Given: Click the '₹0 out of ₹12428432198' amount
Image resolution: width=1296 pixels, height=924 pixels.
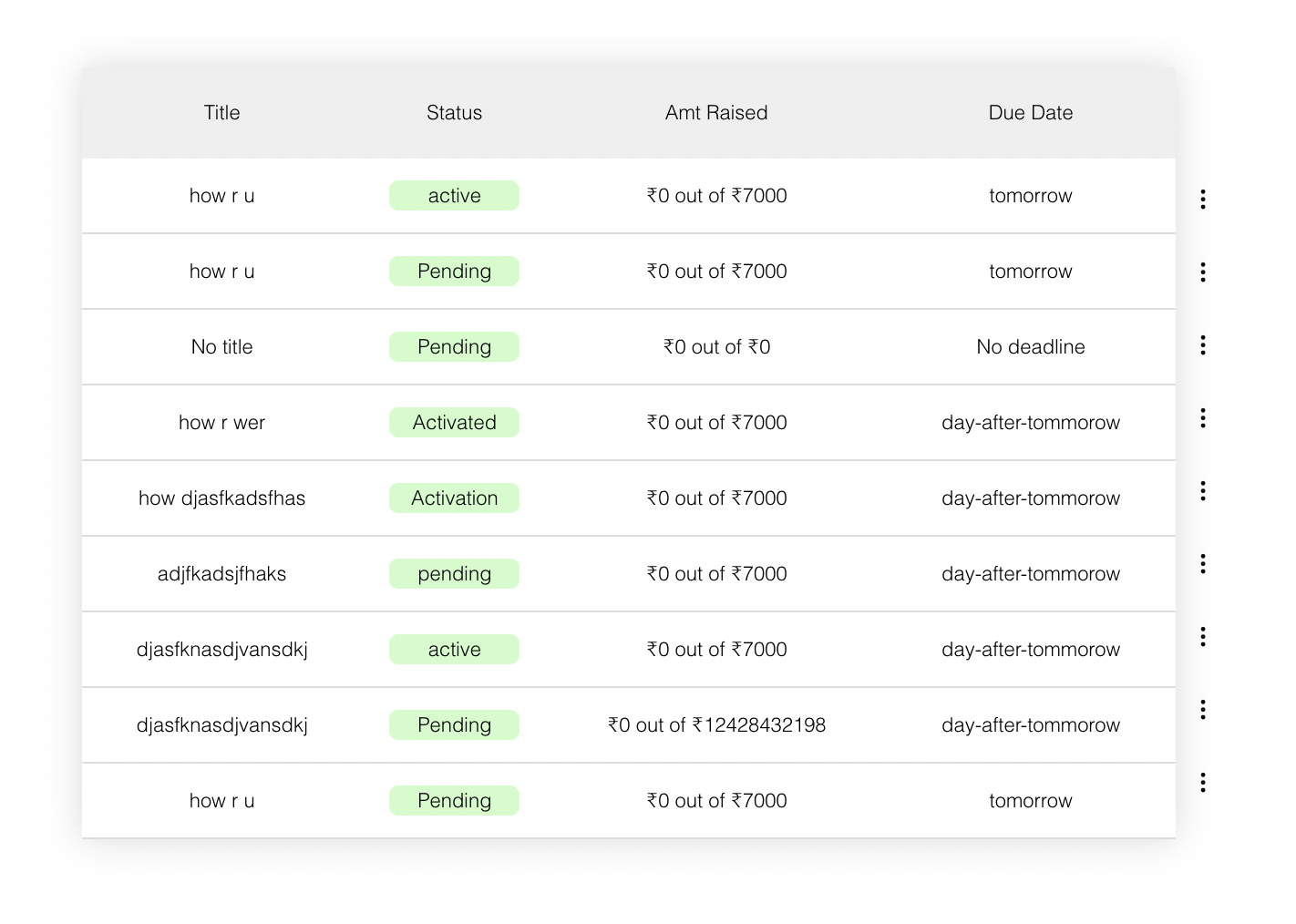Looking at the screenshot, I should pos(716,724).
